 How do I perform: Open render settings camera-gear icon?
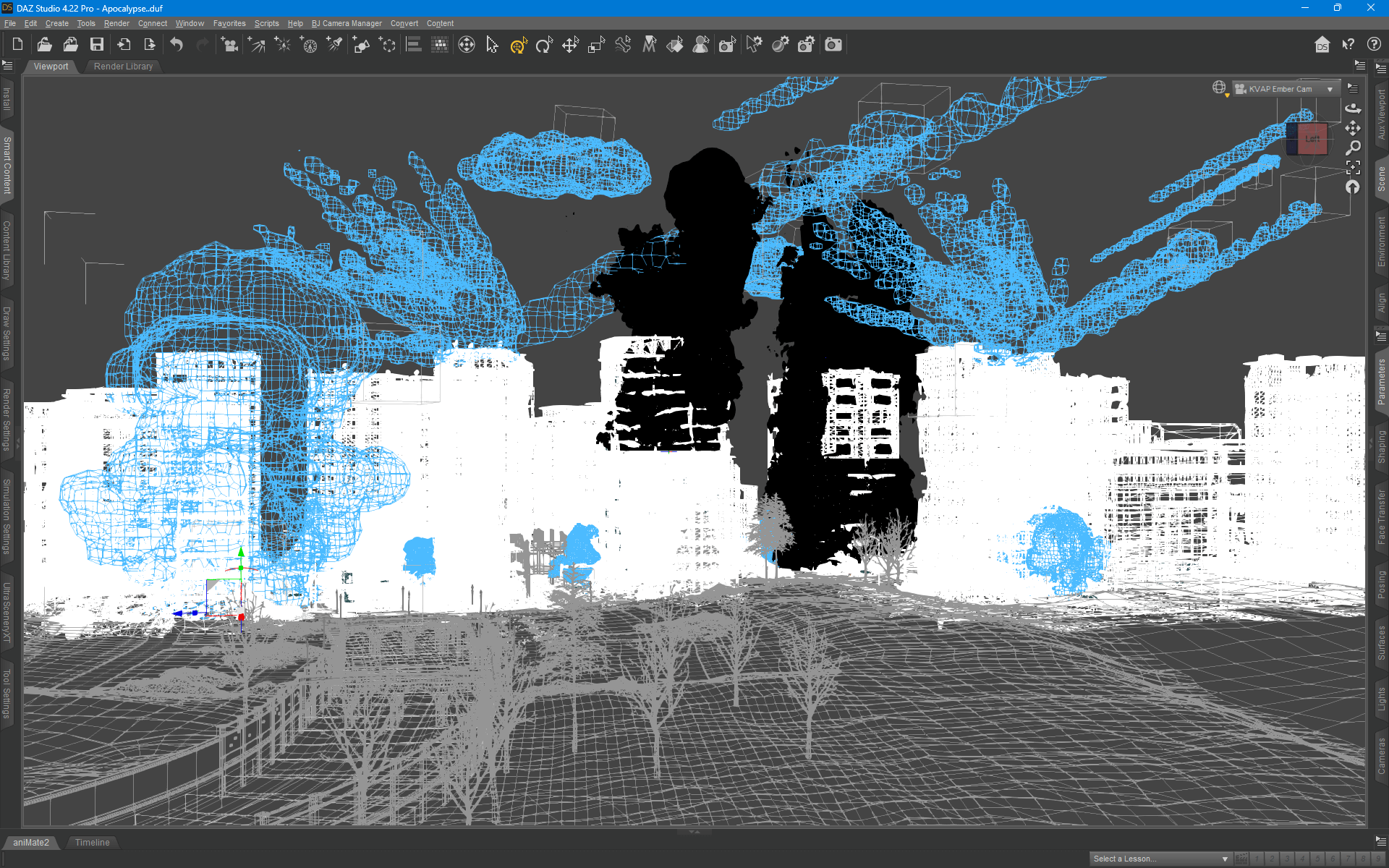click(806, 45)
